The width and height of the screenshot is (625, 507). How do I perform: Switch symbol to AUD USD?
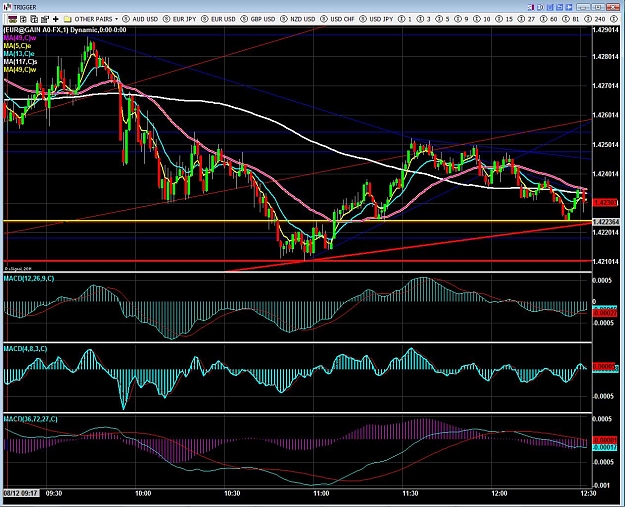coord(140,19)
